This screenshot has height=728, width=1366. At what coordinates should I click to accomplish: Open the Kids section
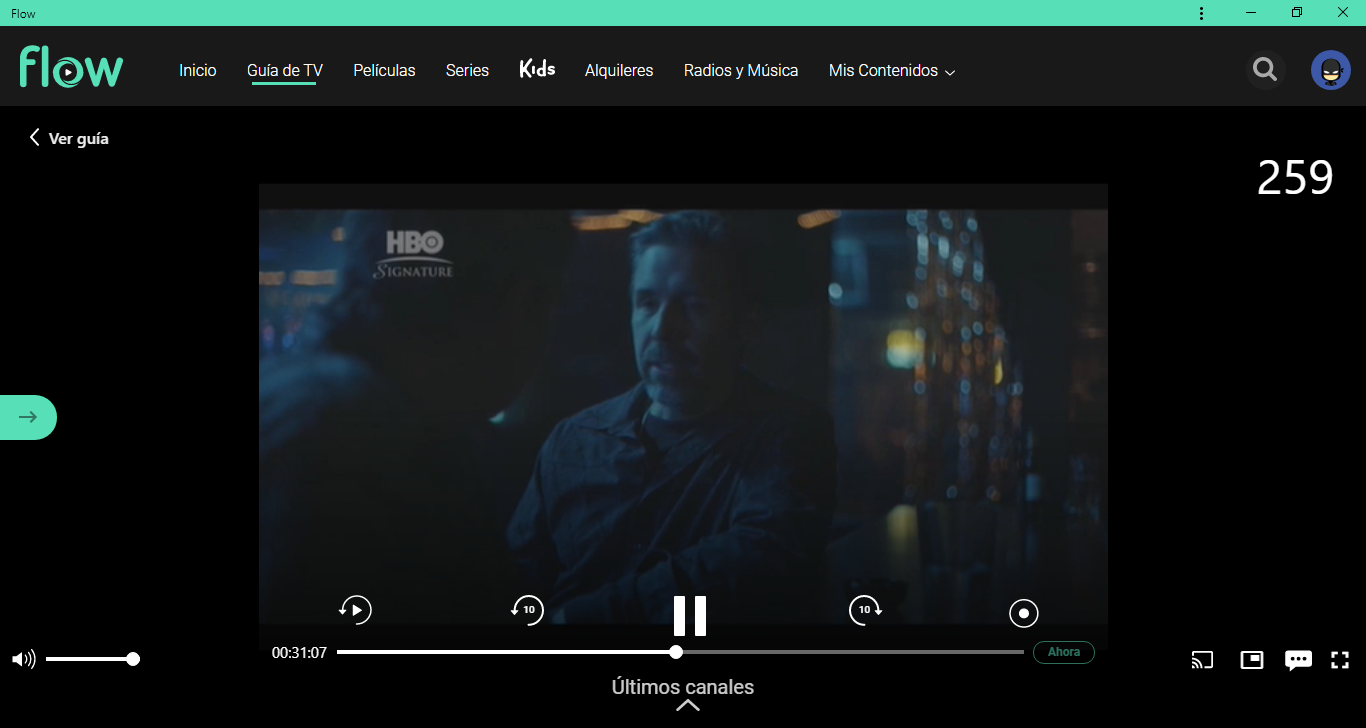tap(537, 69)
